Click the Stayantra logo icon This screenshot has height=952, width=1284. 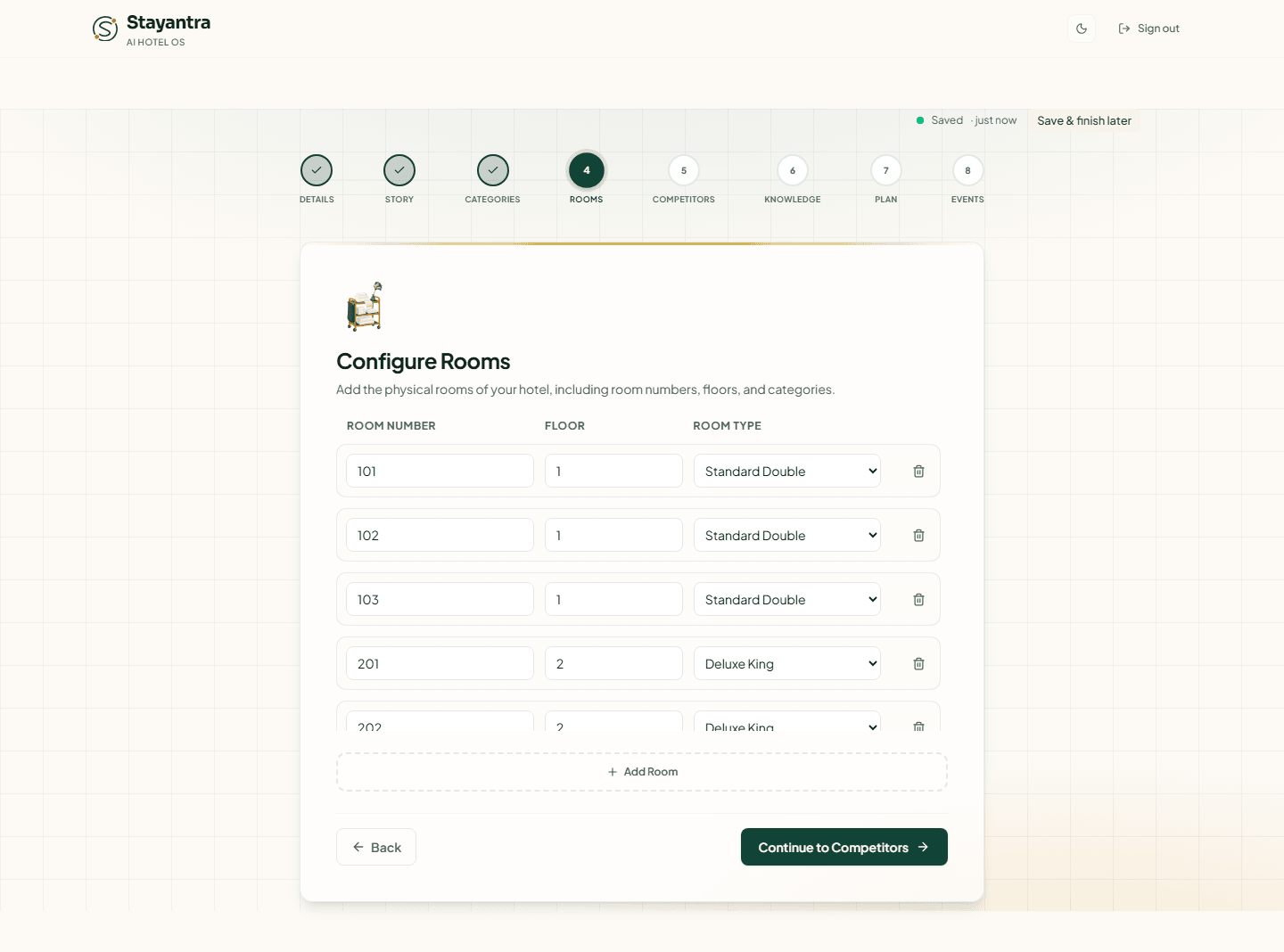(x=105, y=29)
